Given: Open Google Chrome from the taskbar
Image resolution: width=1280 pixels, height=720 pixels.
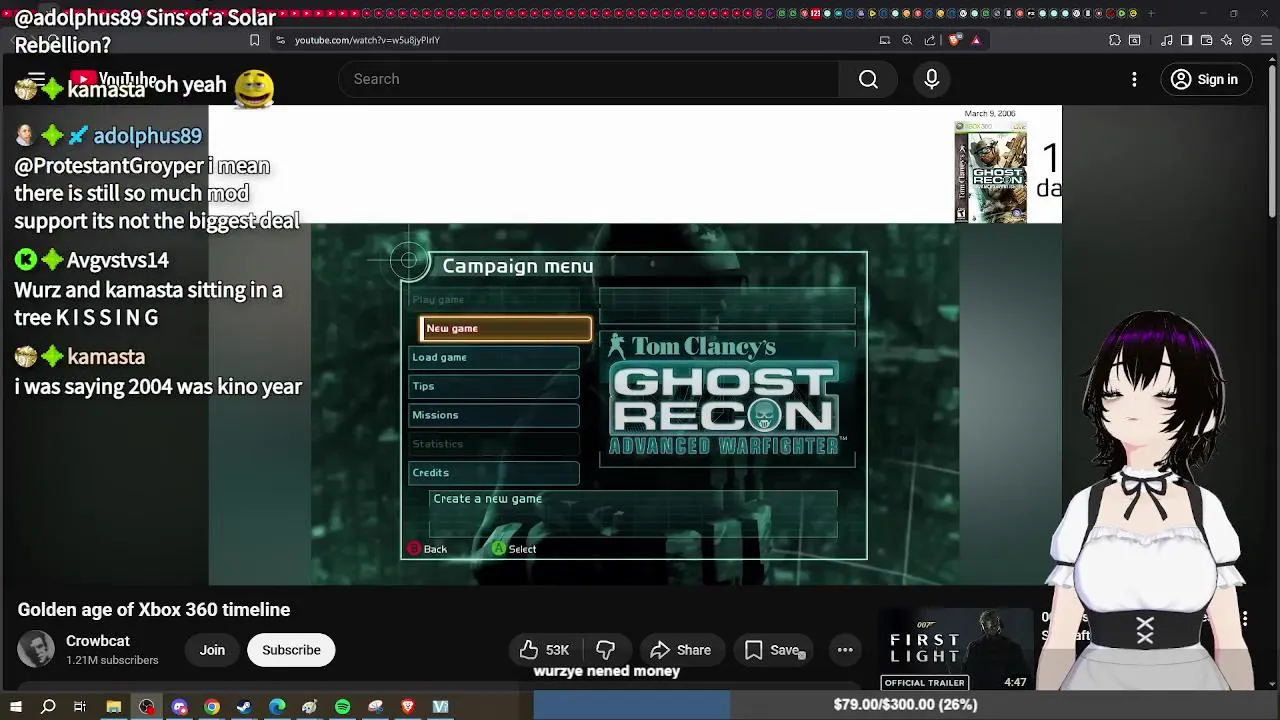Looking at the screenshot, I should (x=212, y=707).
